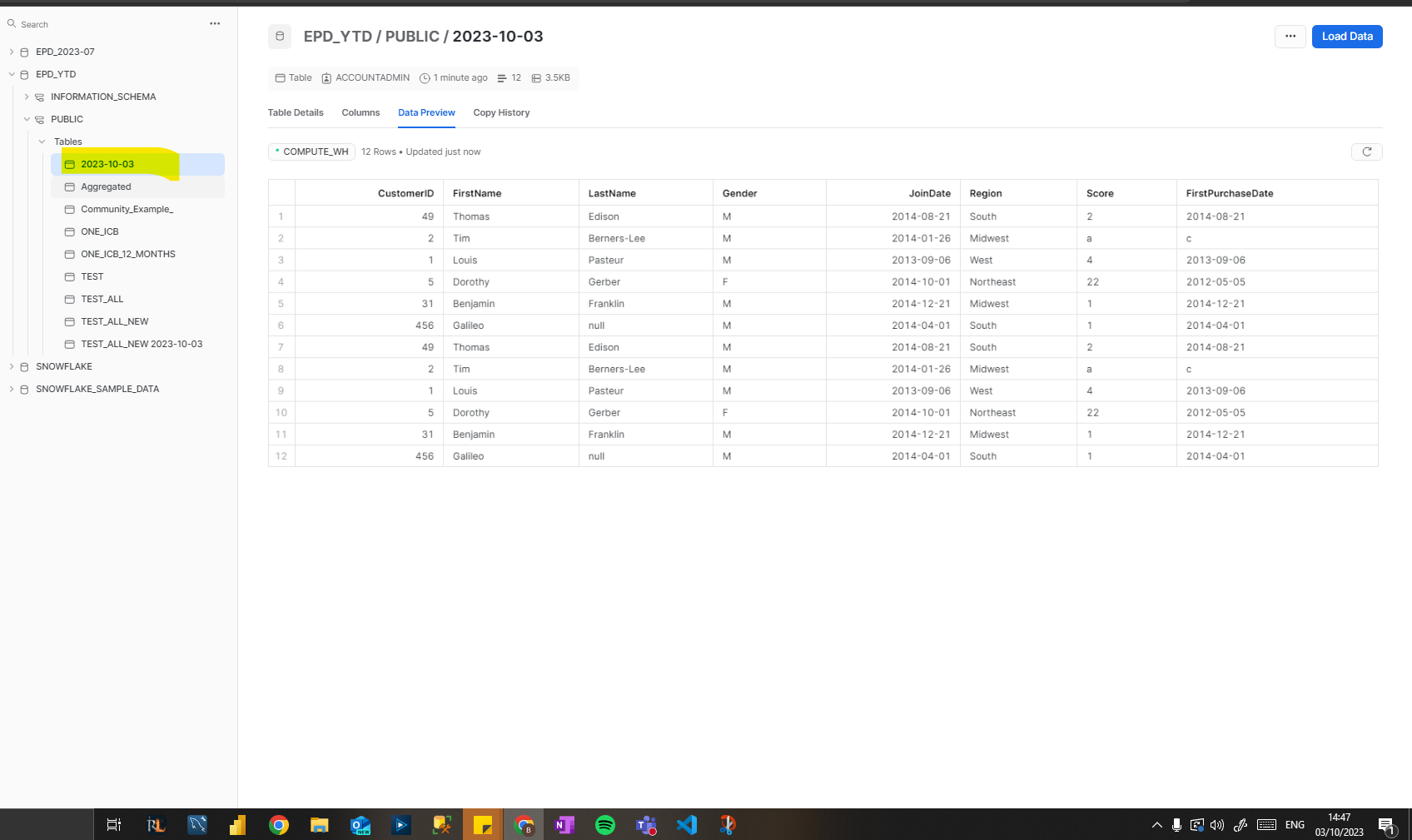Select the TEST_ALL table in the sidebar

[102, 299]
